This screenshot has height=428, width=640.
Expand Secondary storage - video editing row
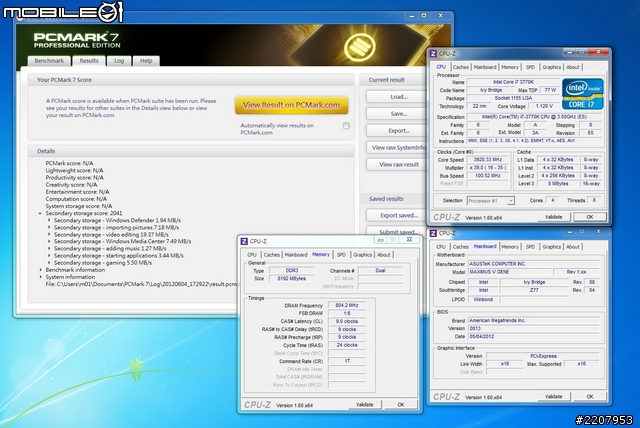click(49, 235)
